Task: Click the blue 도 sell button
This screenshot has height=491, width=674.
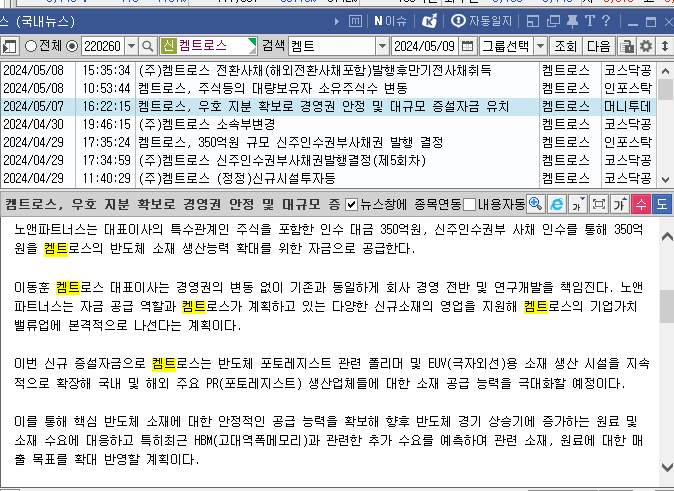Action: point(662,204)
